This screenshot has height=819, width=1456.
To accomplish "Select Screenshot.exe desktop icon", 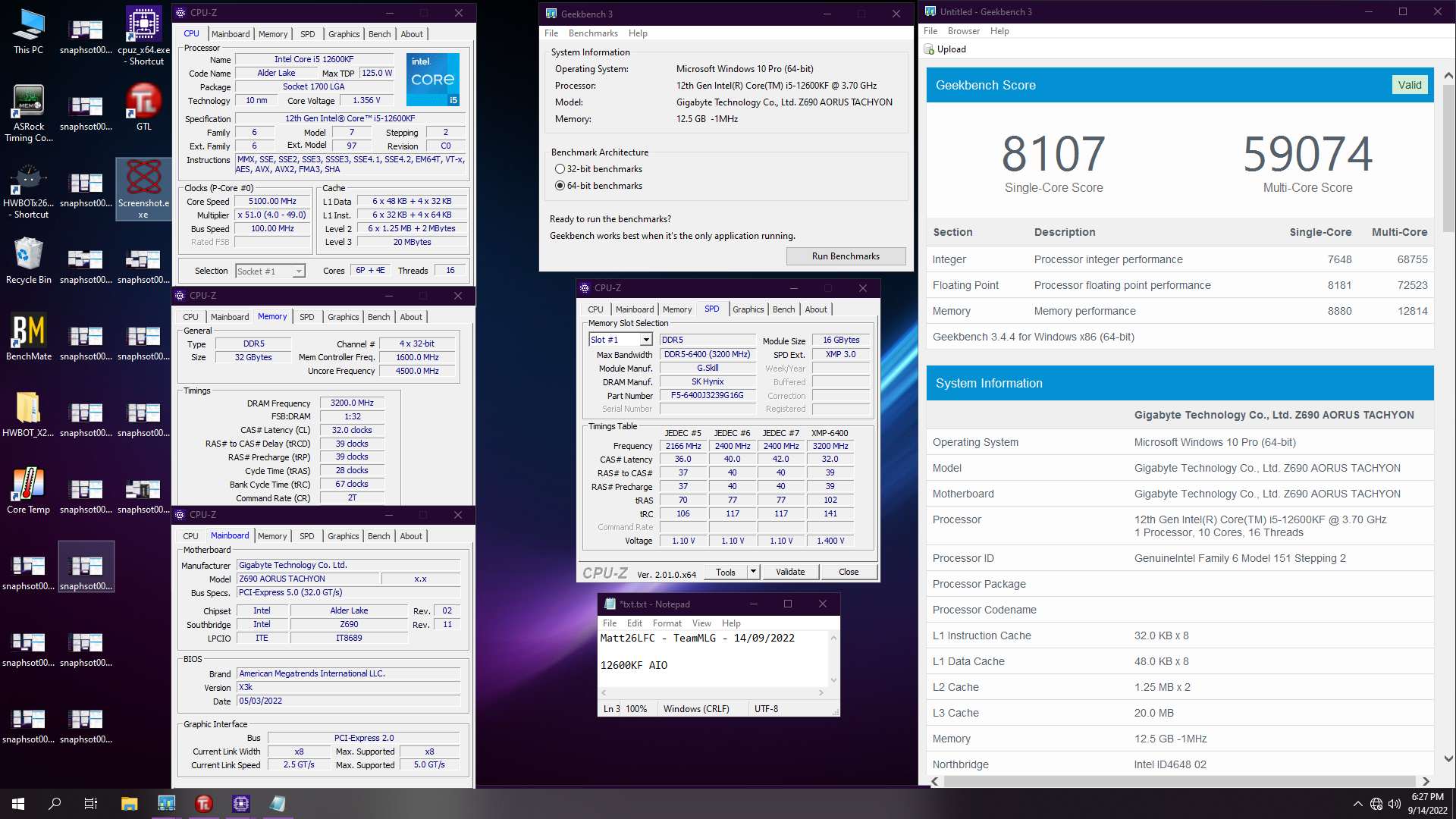I will click(x=143, y=190).
